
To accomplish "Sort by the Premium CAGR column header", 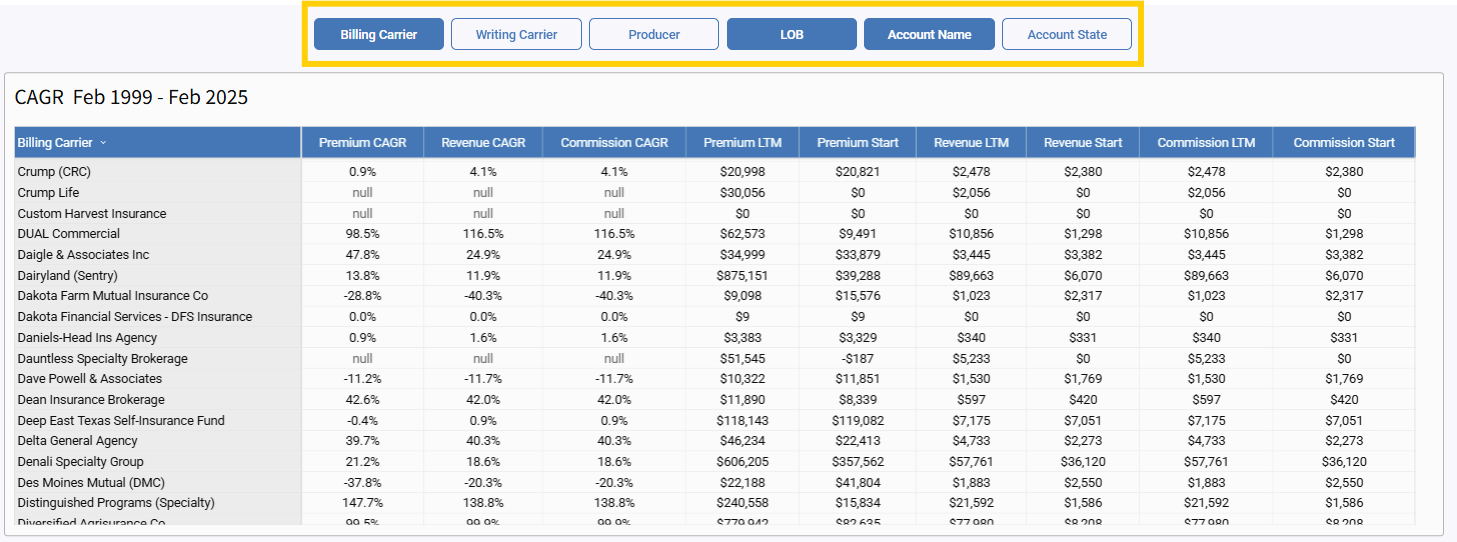I will pyautogui.click(x=362, y=143).
